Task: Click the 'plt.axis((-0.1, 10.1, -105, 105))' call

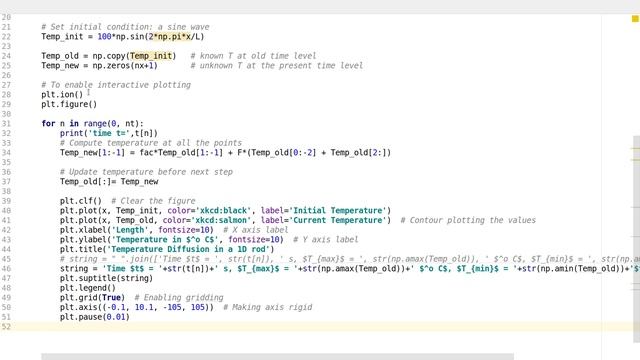Action: [x=137, y=307]
